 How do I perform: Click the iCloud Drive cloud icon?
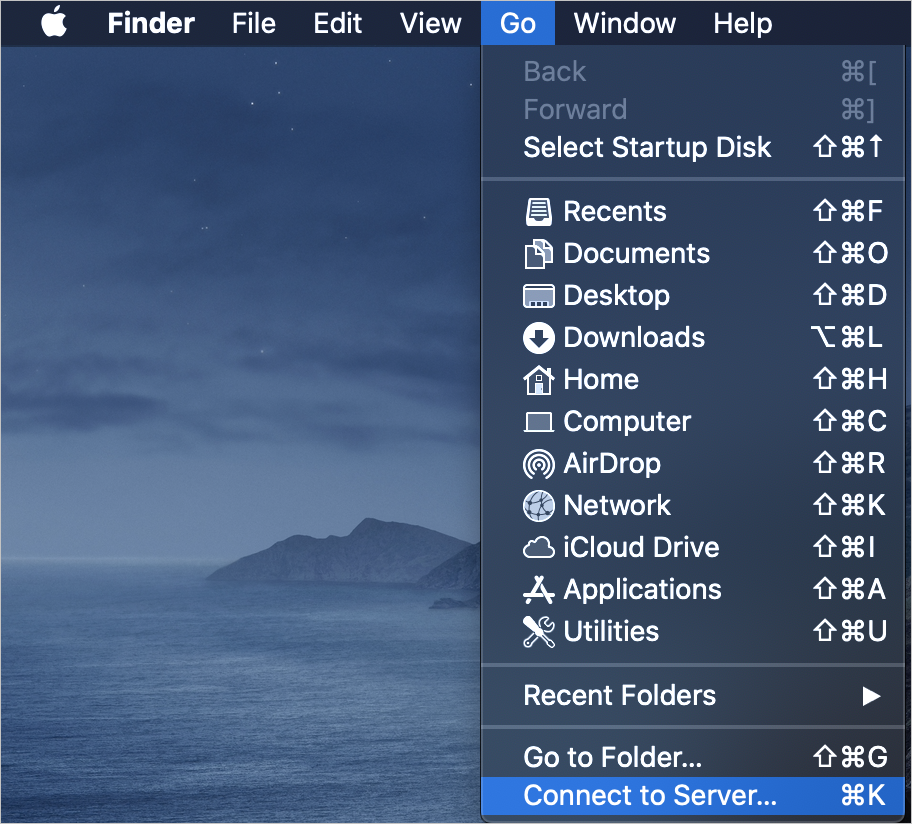click(x=539, y=548)
